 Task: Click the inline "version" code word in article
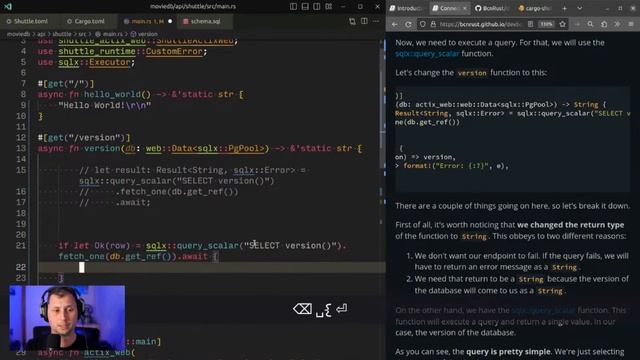[x=472, y=73]
